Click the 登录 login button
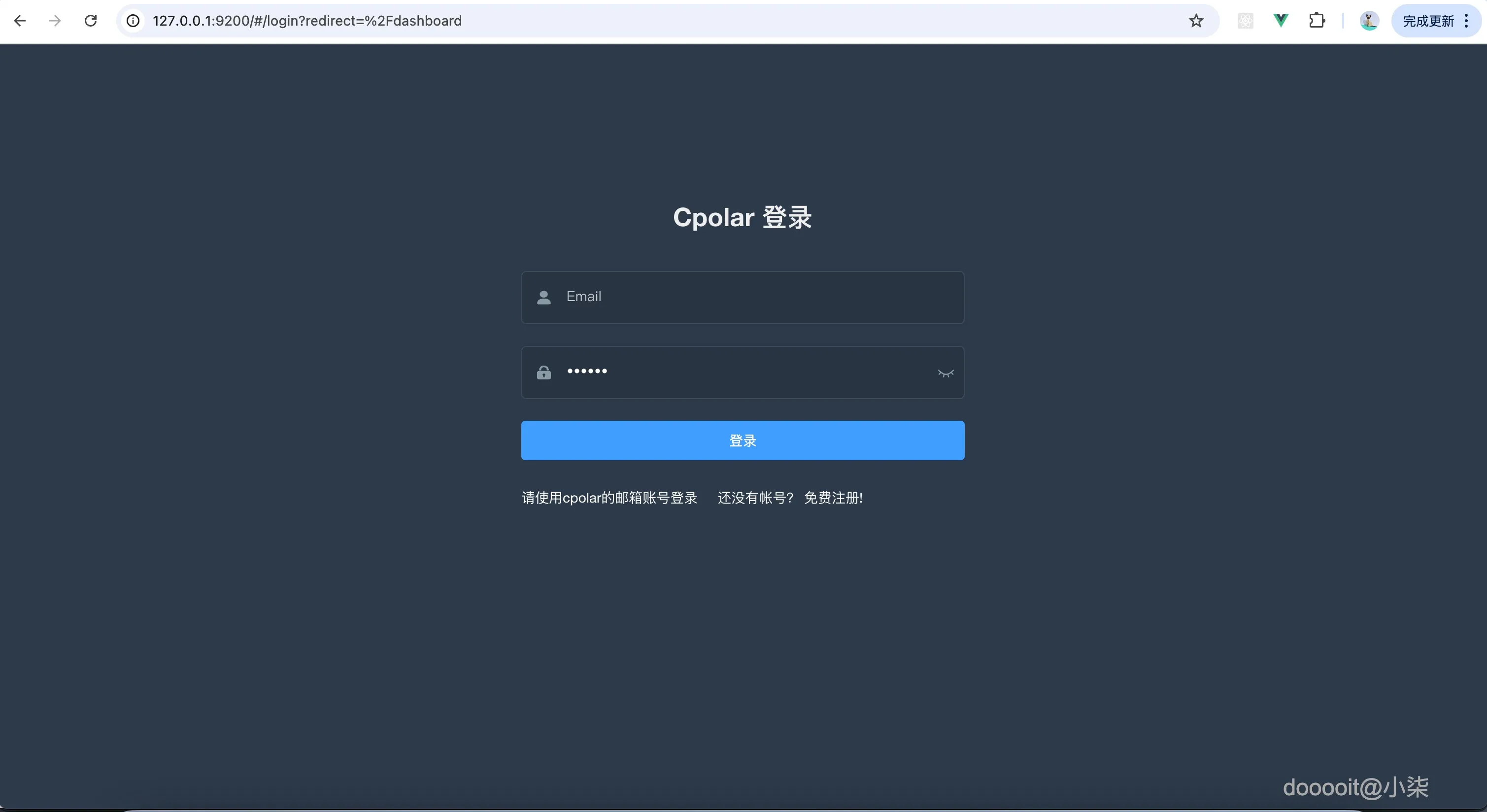This screenshot has width=1487, height=812. click(743, 440)
